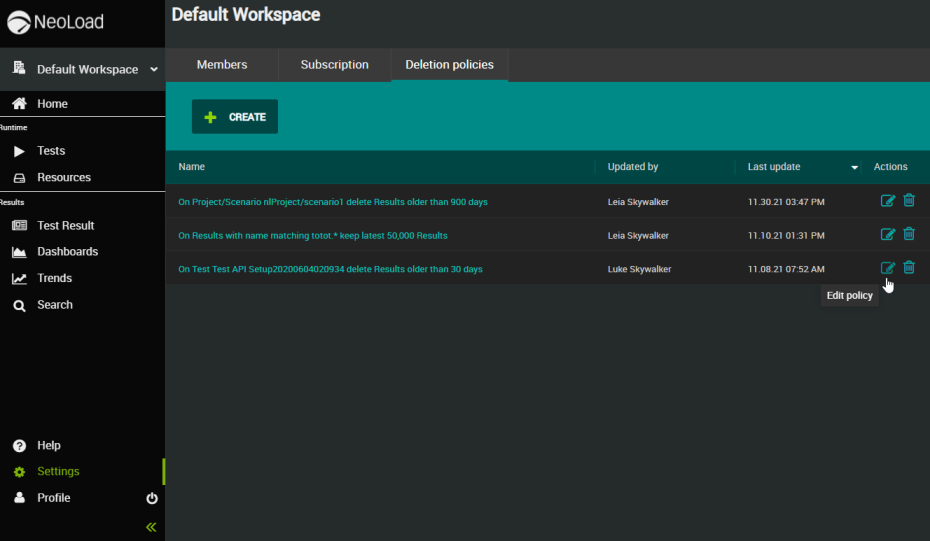The width and height of the screenshot is (930, 541).
Task: Expand the Default Workspace selector dropdown
Action: click(154, 70)
